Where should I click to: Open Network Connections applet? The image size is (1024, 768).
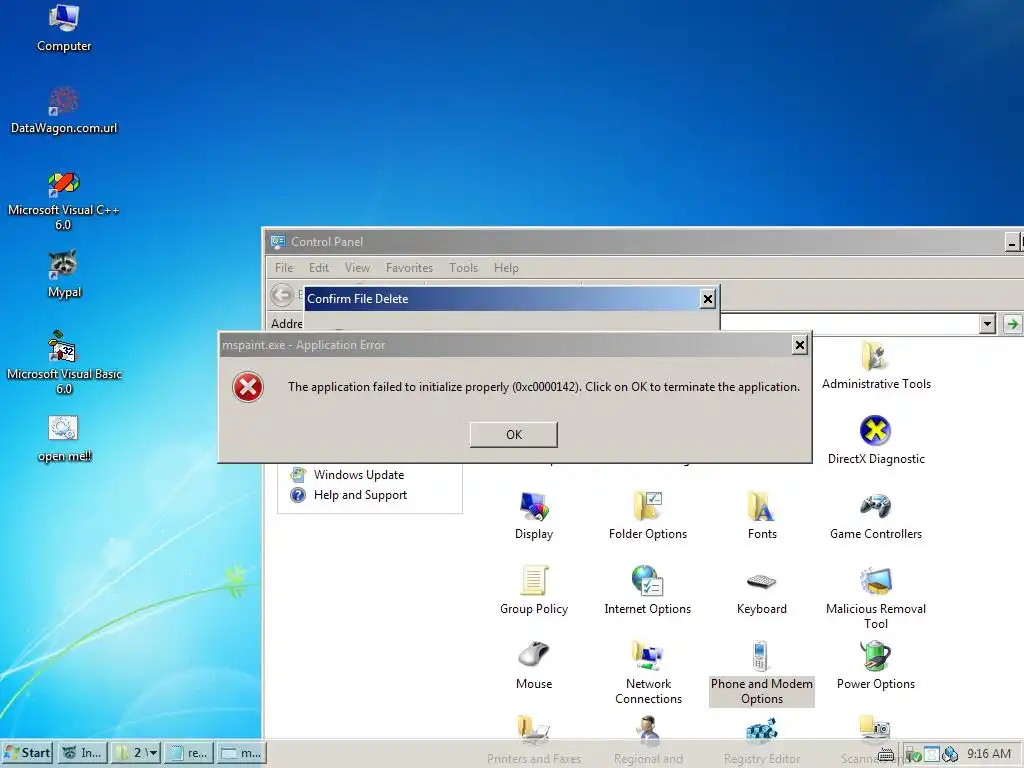tap(647, 673)
